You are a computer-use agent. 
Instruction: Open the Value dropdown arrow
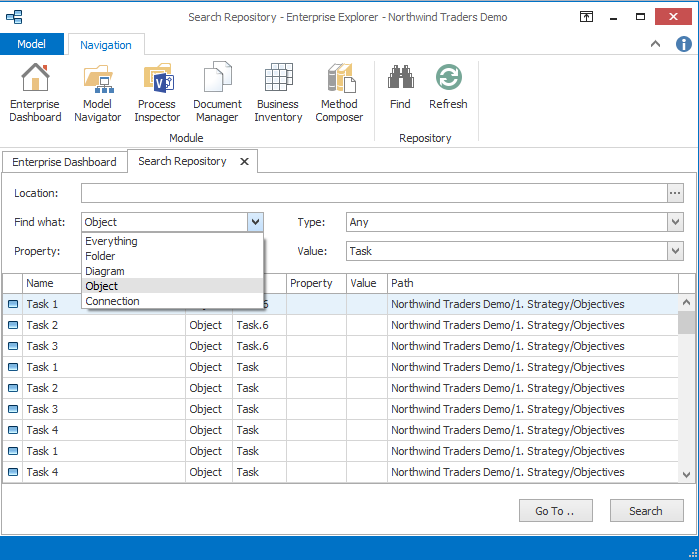point(675,251)
